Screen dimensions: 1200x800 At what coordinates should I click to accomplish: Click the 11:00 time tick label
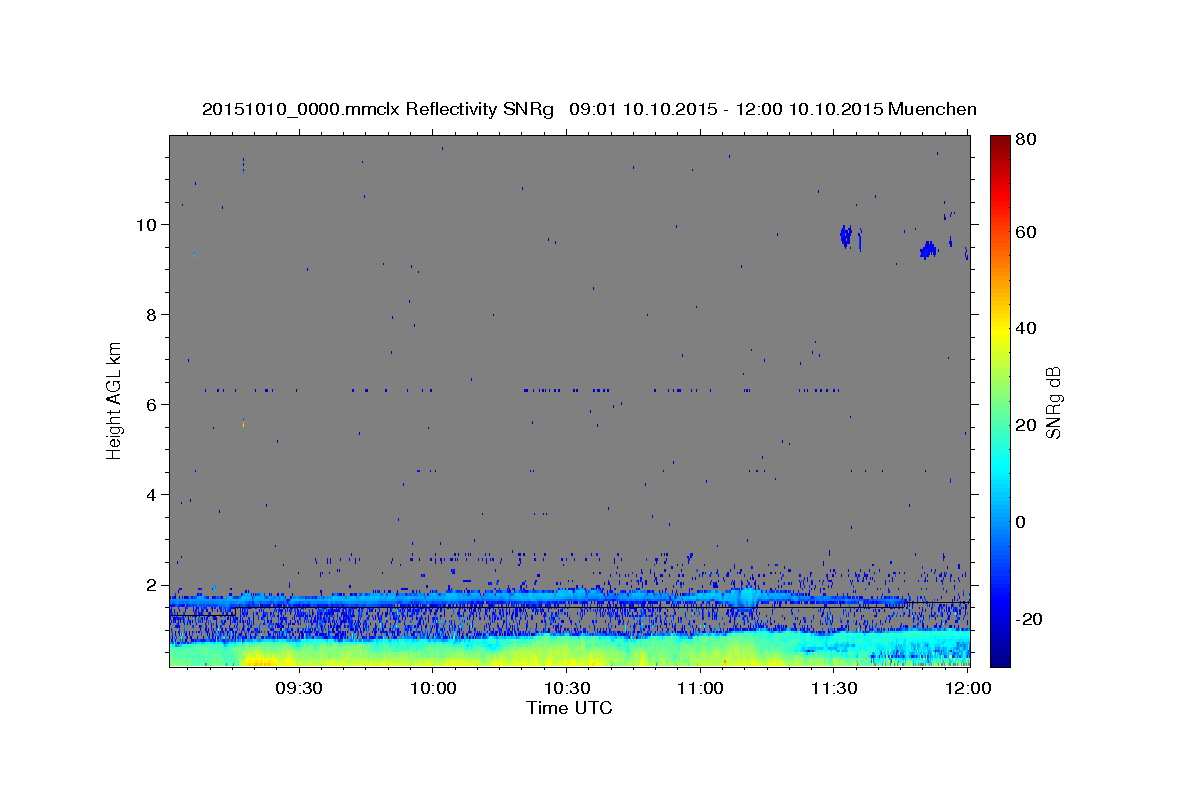pyautogui.click(x=700, y=689)
